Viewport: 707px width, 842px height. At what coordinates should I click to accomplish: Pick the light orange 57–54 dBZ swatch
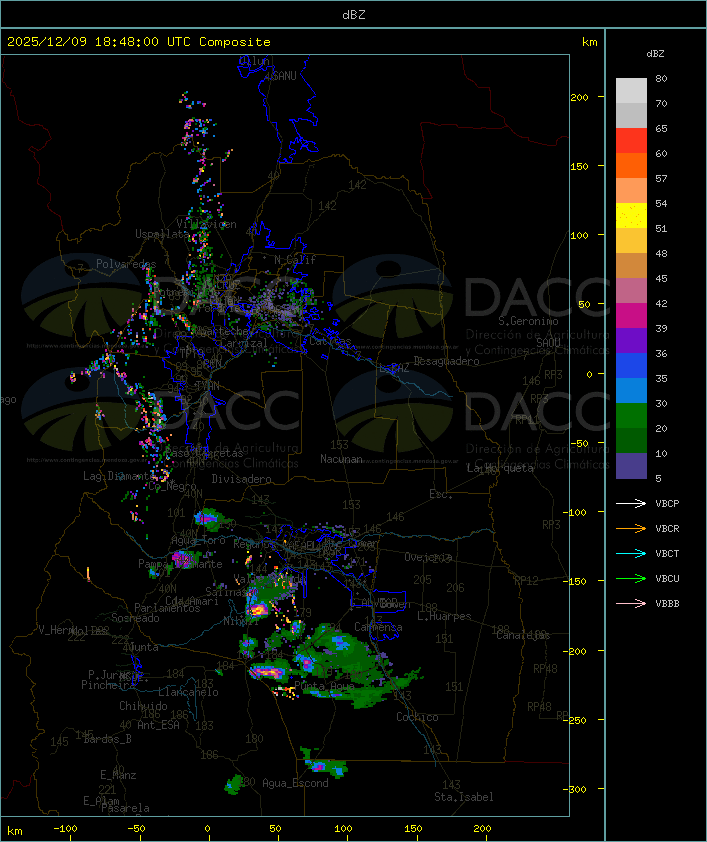pos(631,191)
